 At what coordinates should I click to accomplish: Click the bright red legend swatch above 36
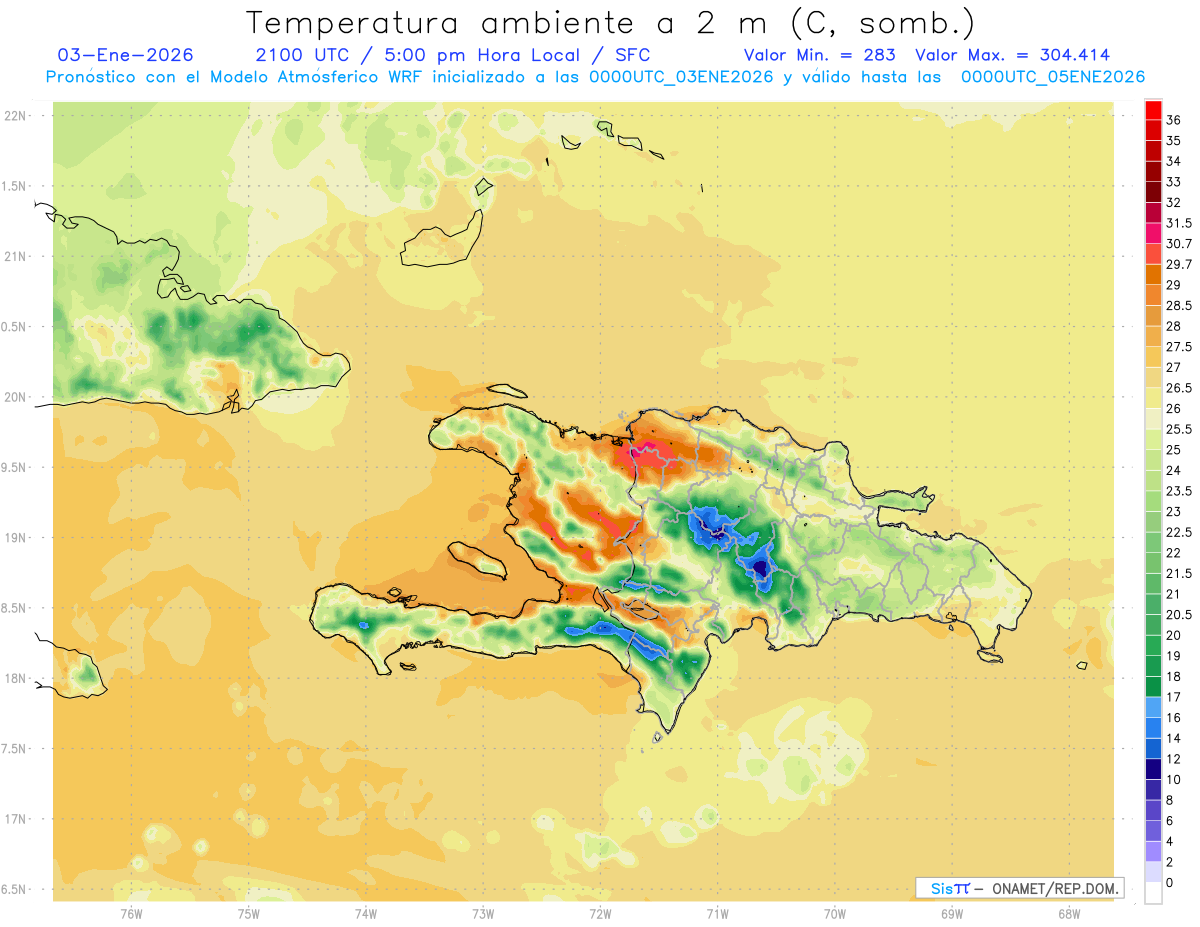(x=1153, y=110)
